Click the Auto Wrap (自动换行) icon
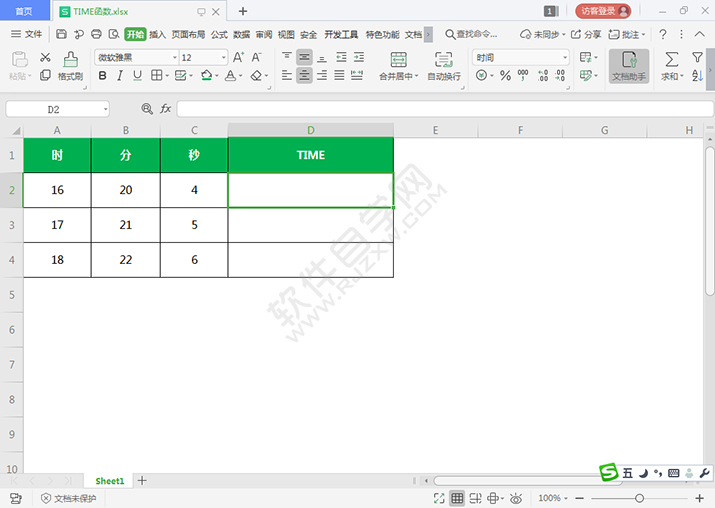This screenshot has height=508, width=715. (x=443, y=59)
